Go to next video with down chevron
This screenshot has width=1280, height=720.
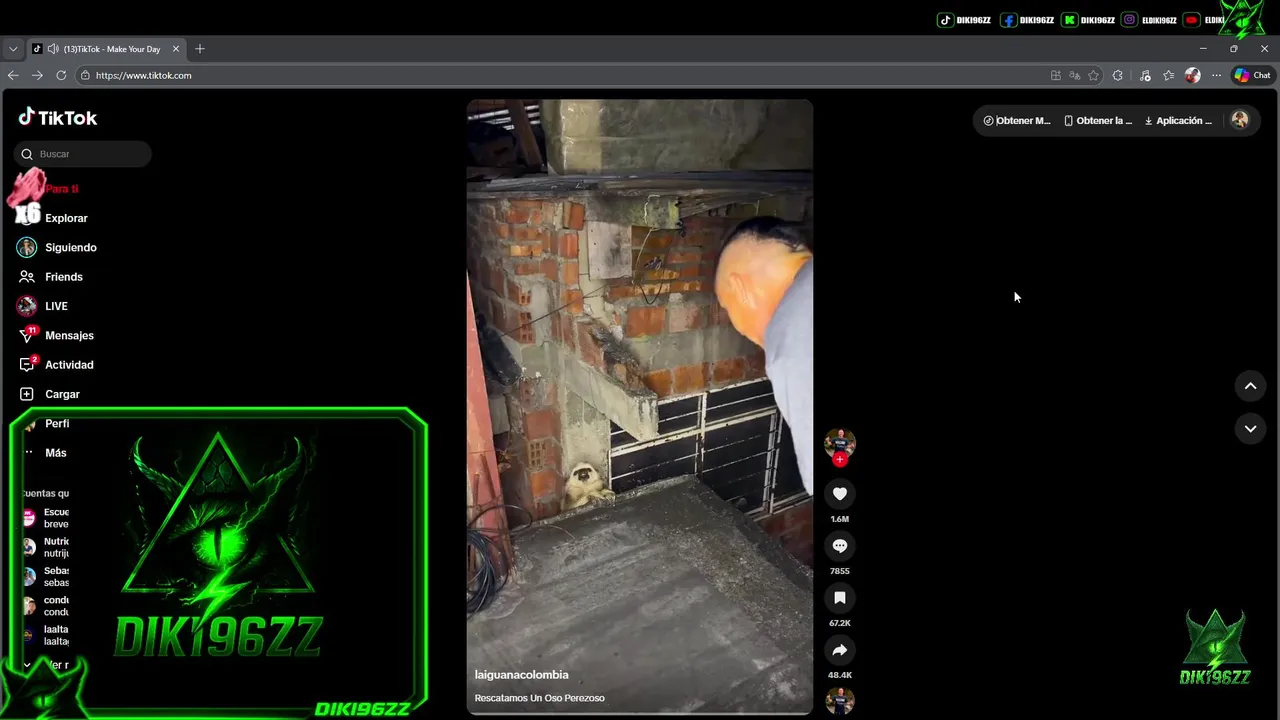[x=1250, y=428]
